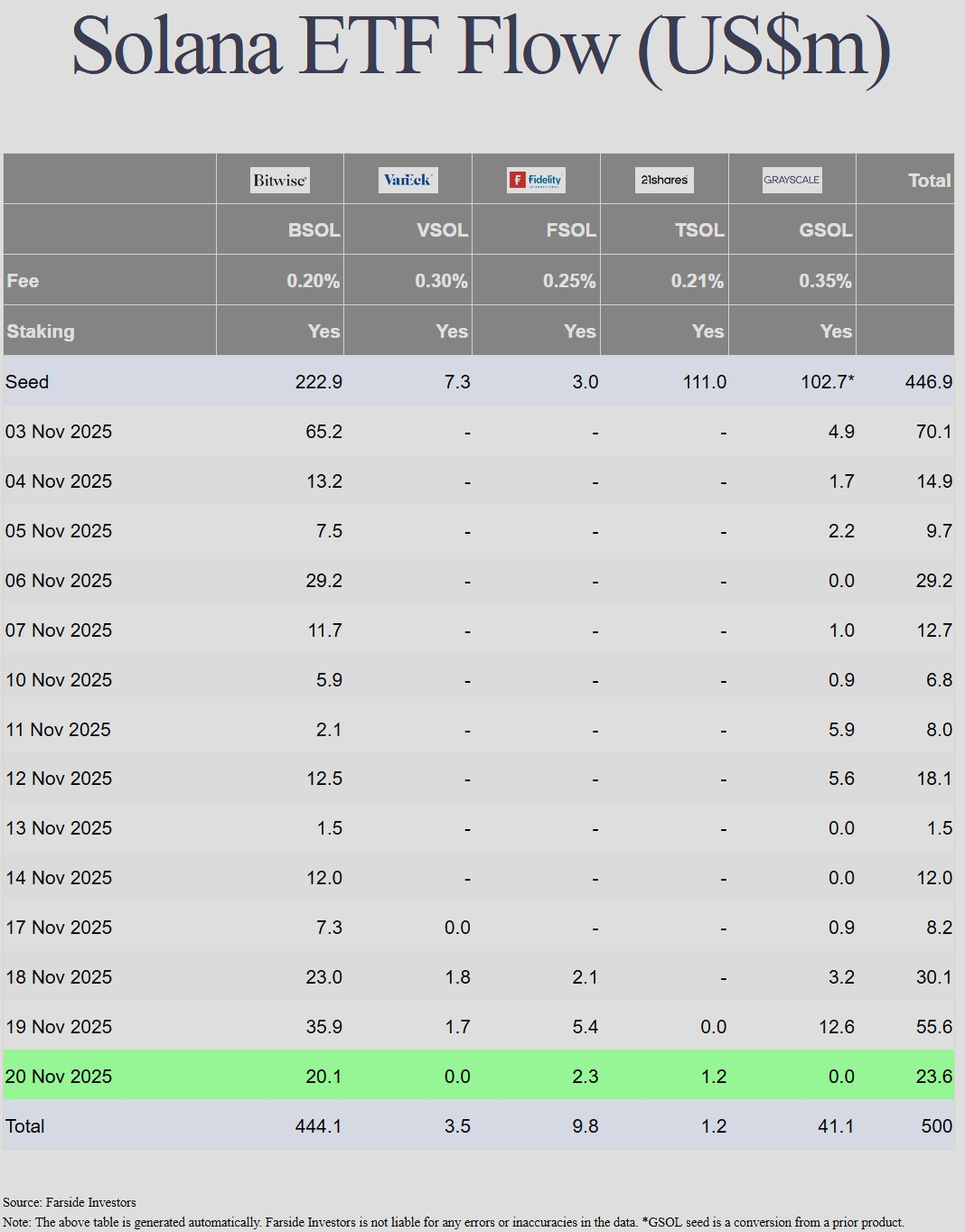Viewport: 965px width, 1232px height.
Task: Select the 0.21% TSOL fee cell
Action: (698, 281)
